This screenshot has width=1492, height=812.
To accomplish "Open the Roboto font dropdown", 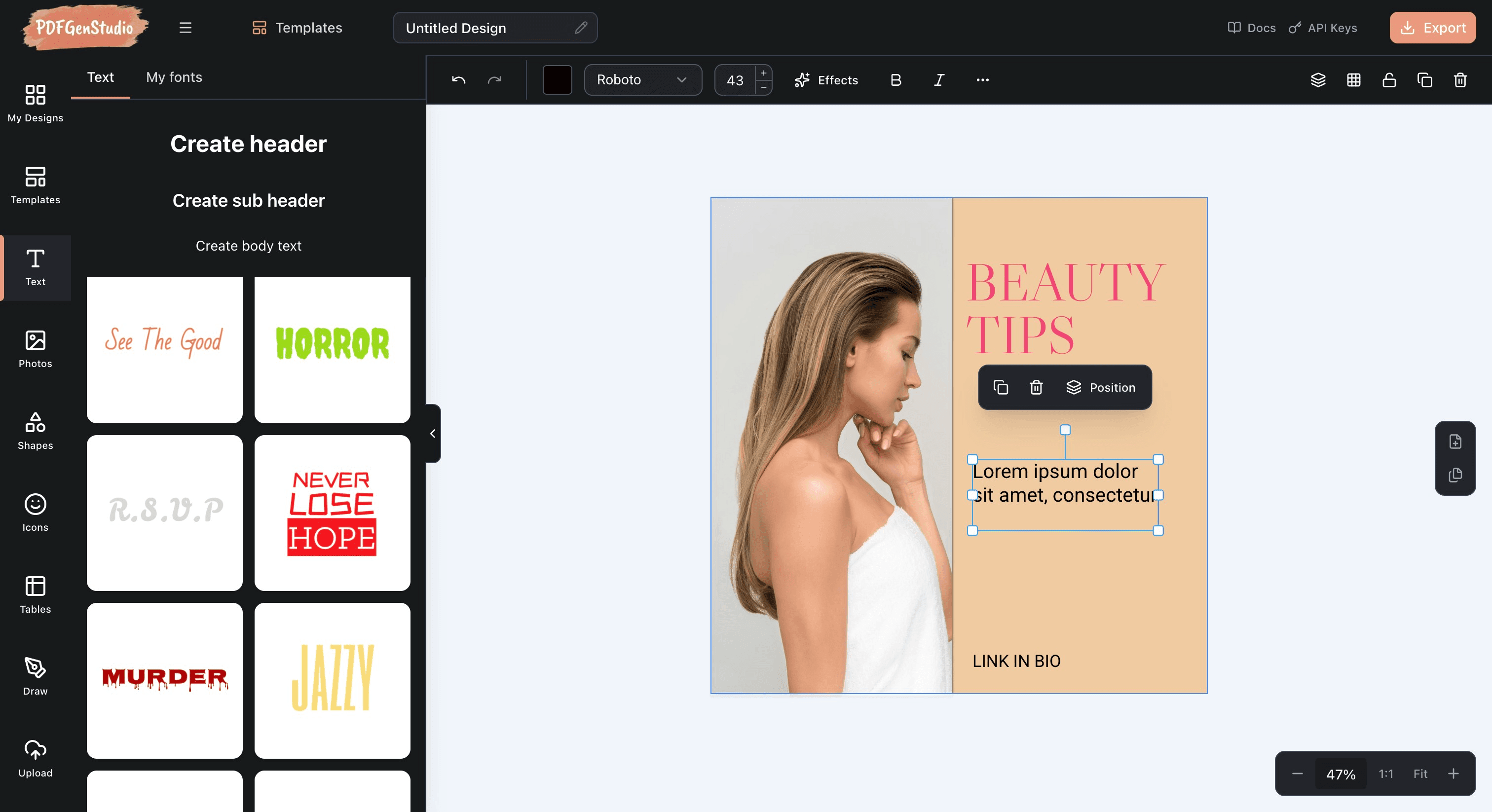I will pyautogui.click(x=643, y=80).
